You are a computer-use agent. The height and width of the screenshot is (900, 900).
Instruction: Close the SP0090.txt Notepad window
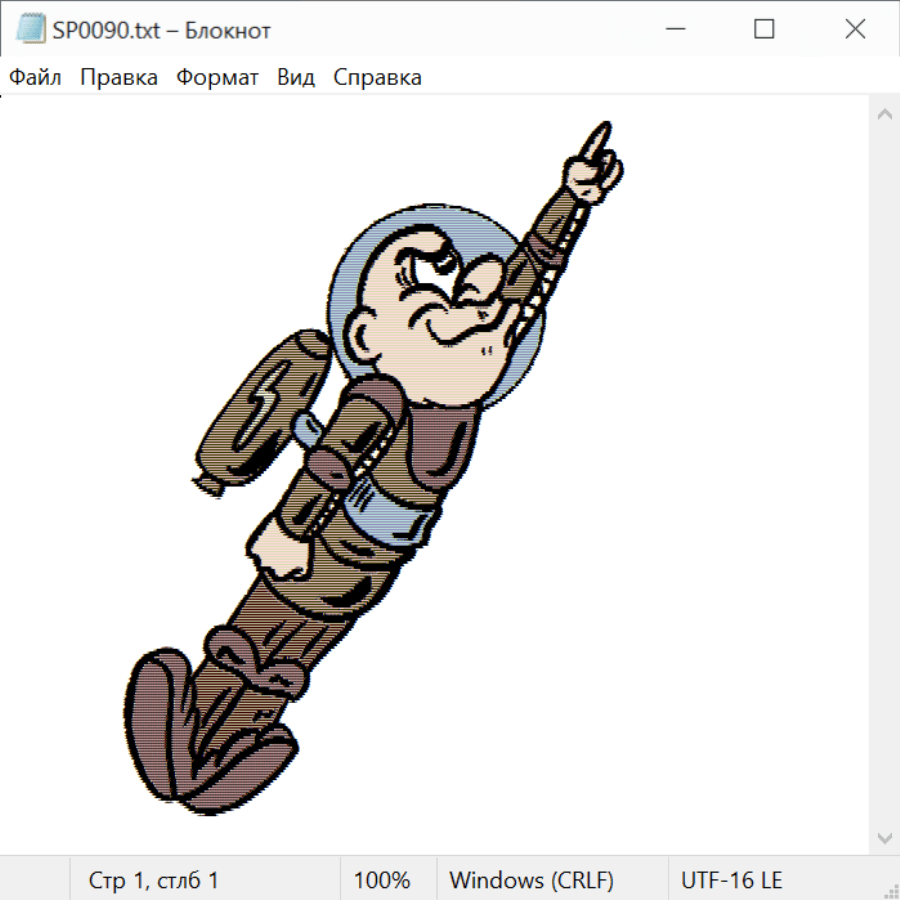[855, 30]
